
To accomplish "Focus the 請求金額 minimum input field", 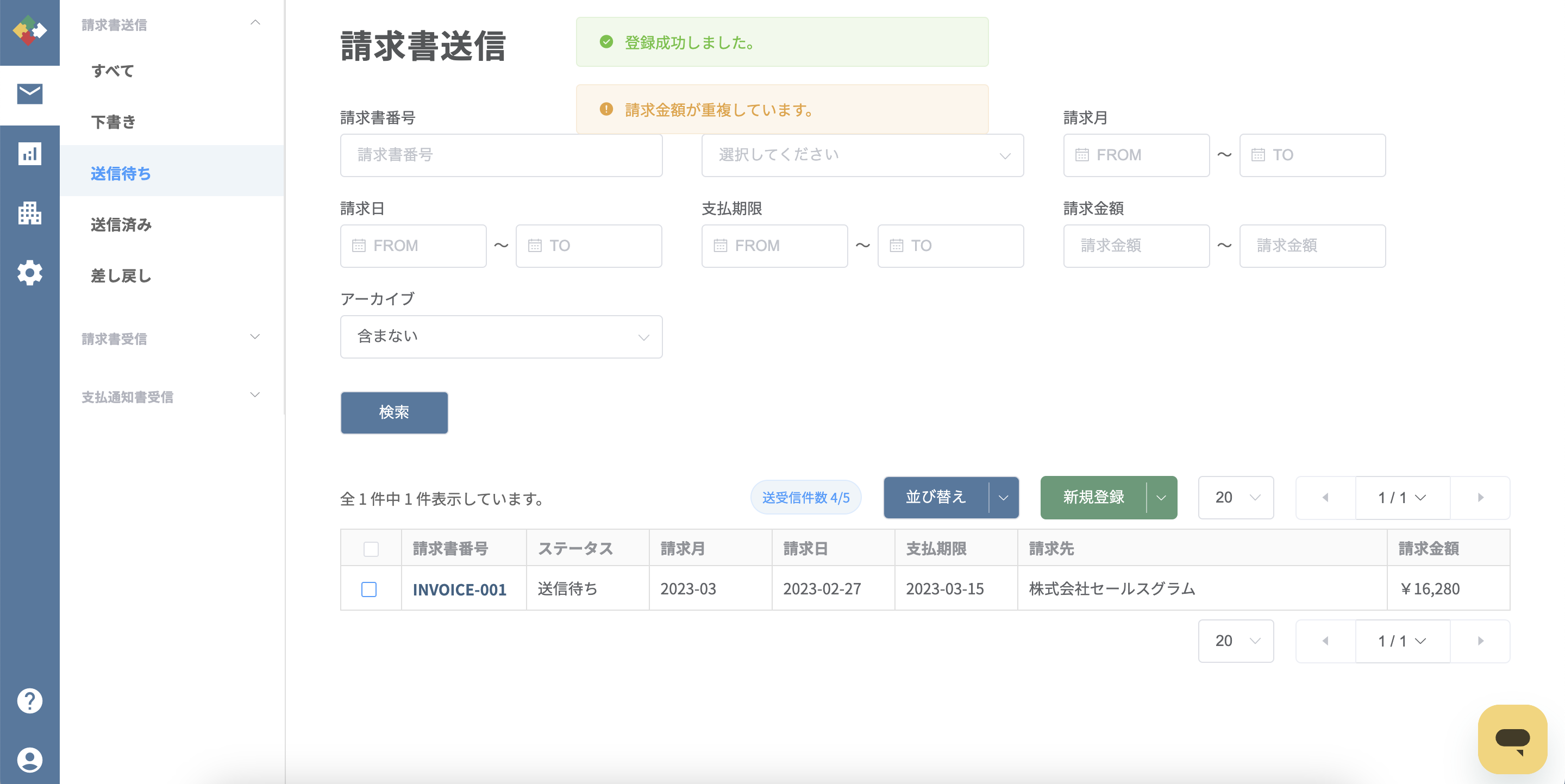I will point(1136,246).
